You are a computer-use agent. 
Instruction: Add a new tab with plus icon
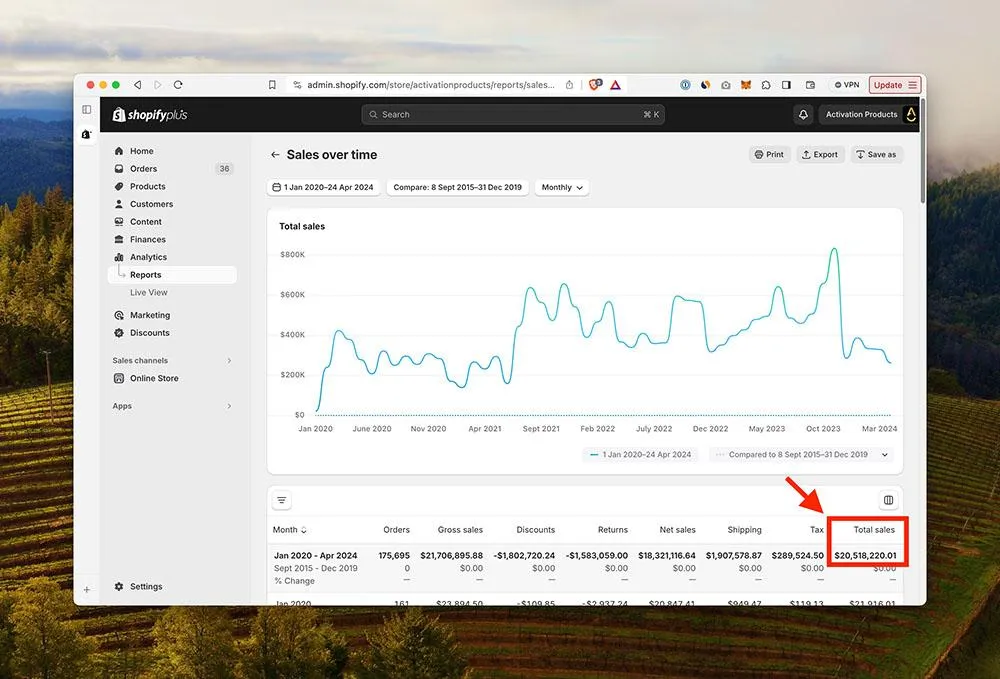click(87, 590)
